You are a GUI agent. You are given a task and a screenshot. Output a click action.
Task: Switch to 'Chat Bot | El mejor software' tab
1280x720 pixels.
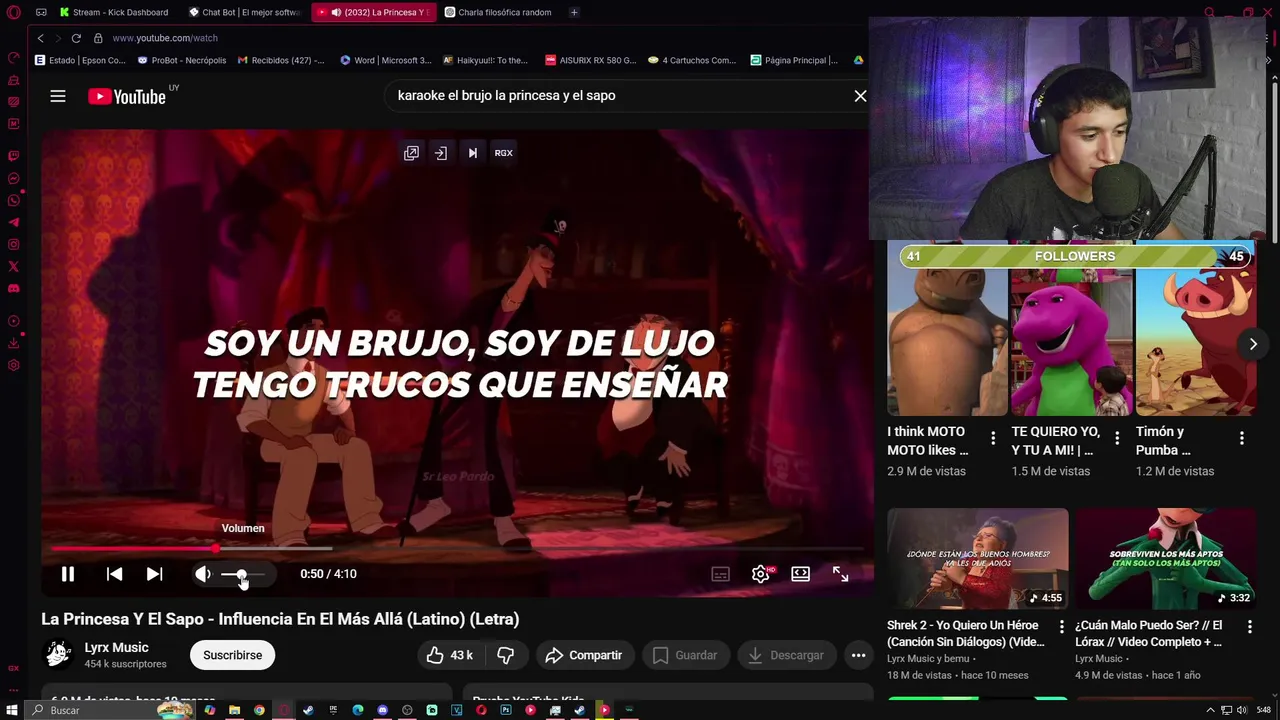pos(245,12)
